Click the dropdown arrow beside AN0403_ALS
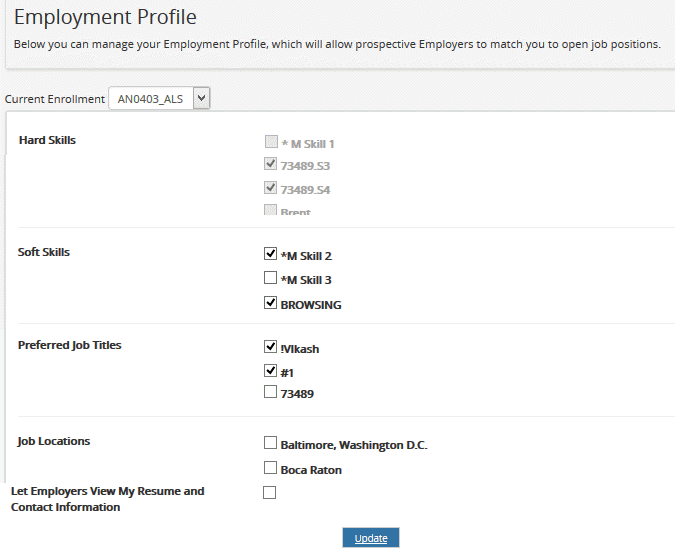The image size is (675, 560). point(201,98)
